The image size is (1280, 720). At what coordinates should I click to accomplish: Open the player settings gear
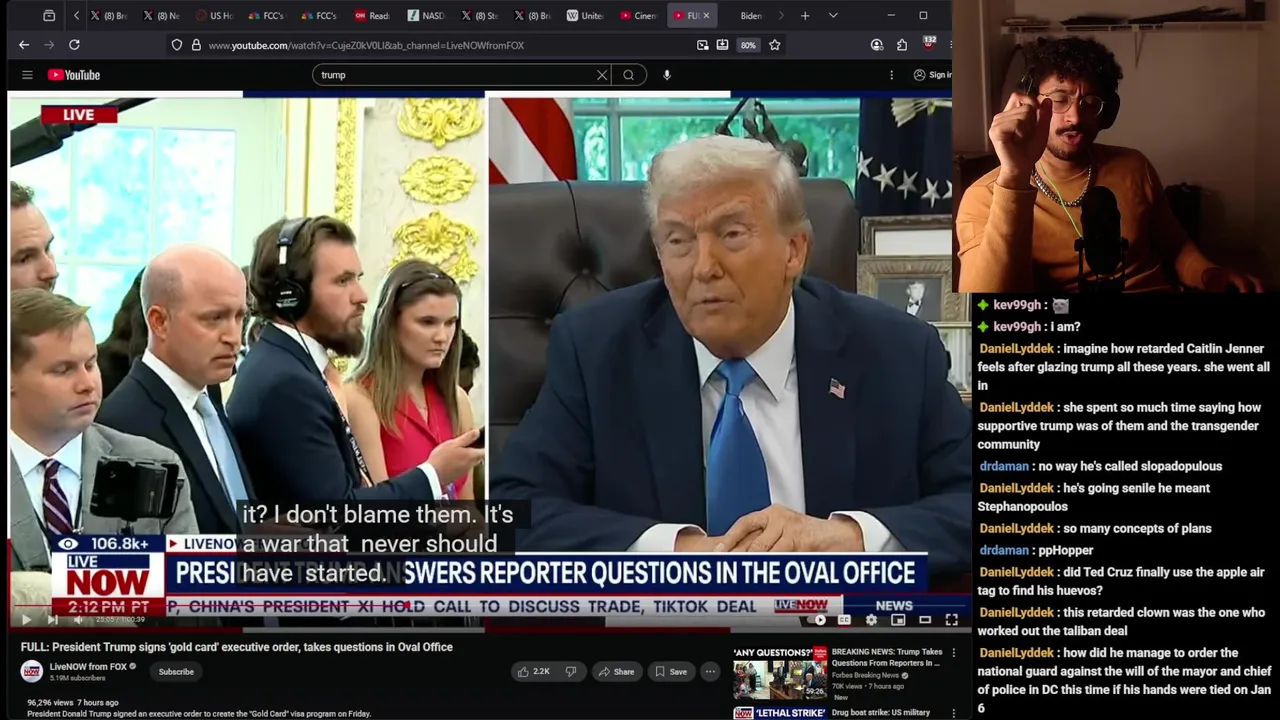coord(871,620)
